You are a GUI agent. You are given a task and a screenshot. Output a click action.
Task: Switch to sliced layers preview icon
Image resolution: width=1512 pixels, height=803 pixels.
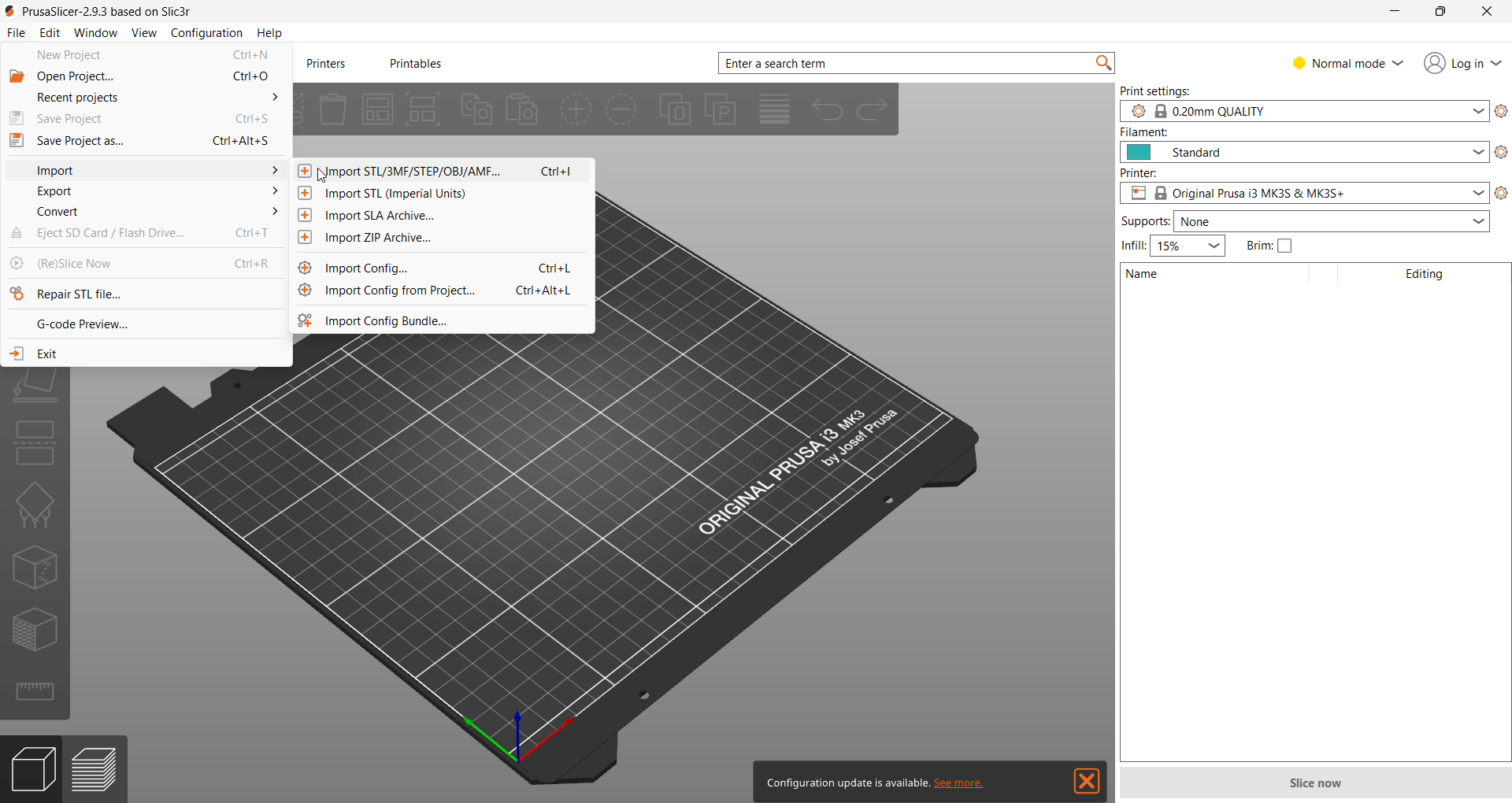click(94, 769)
